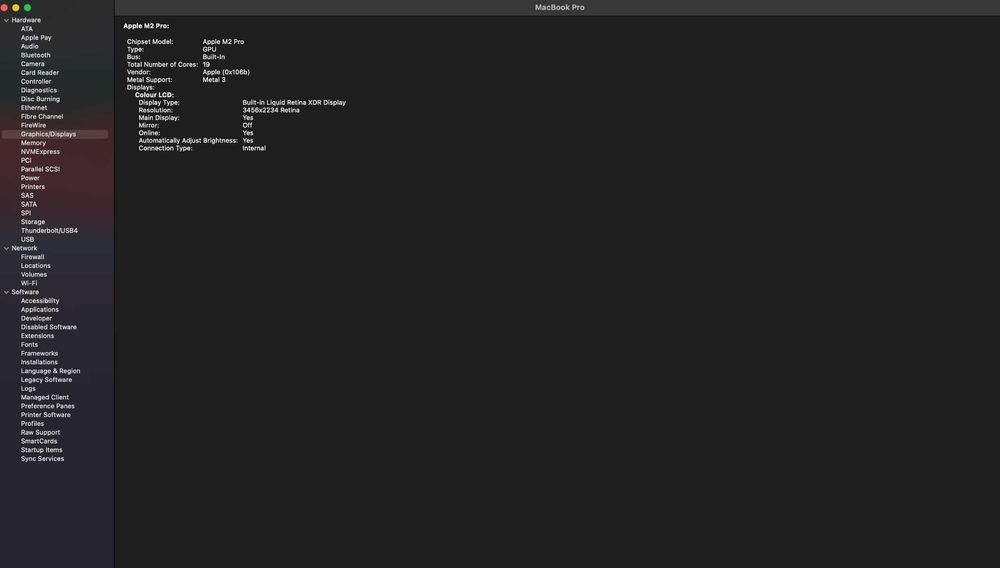Collapse the Network section chevron
1000x568 pixels.
[6, 249]
